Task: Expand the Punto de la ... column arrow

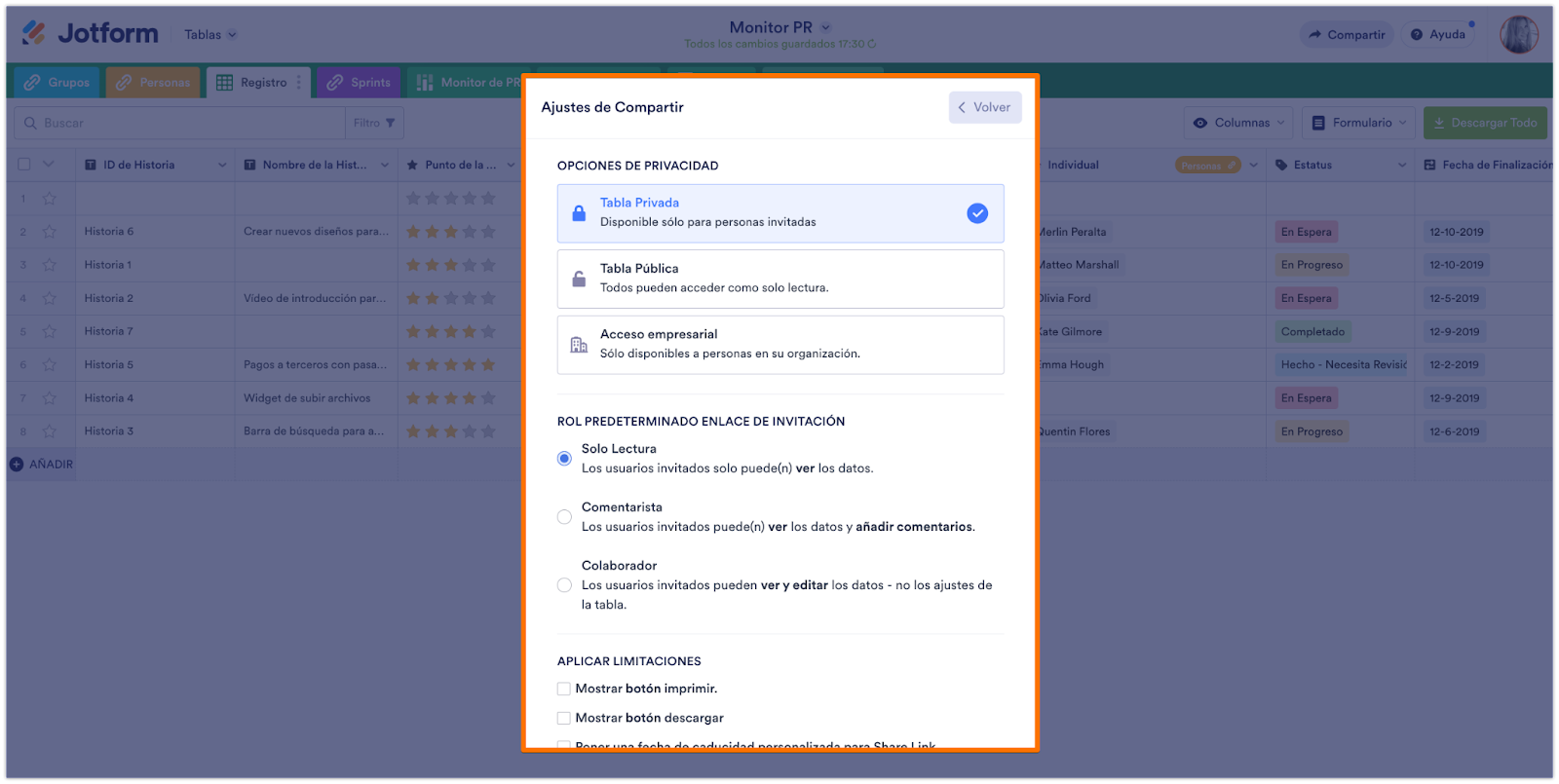Action: point(511,166)
